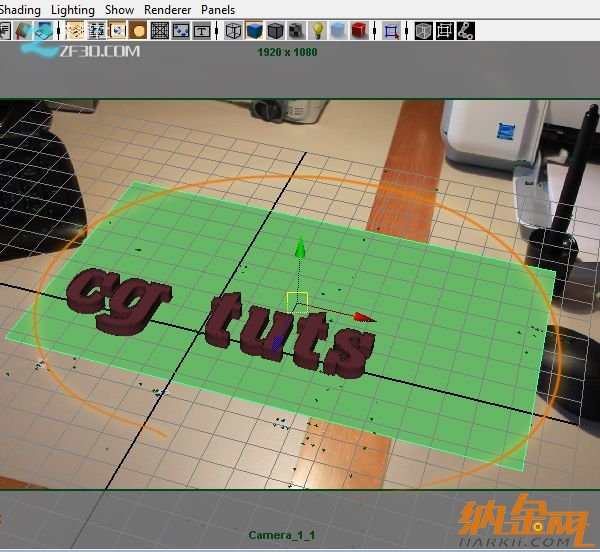Expand the Renderer menu

[167, 10]
